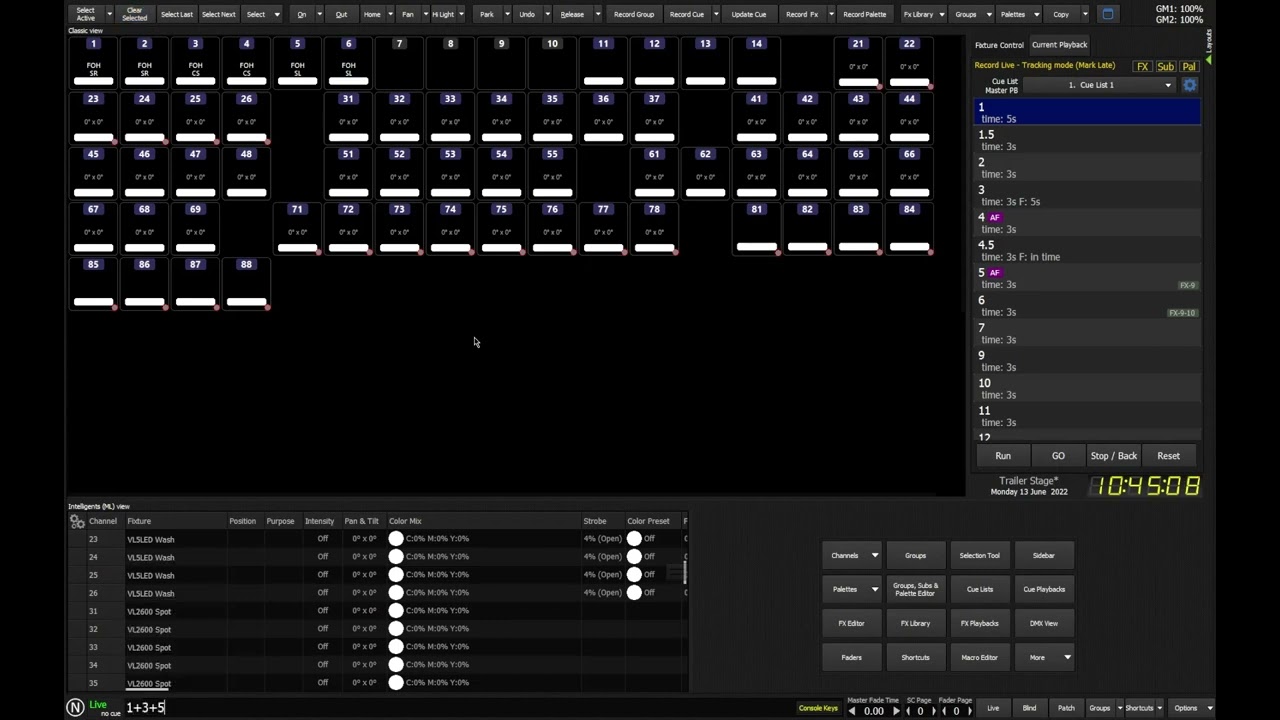Click the Select Next button
Image resolution: width=1280 pixels, height=720 pixels.
tap(218, 14)
